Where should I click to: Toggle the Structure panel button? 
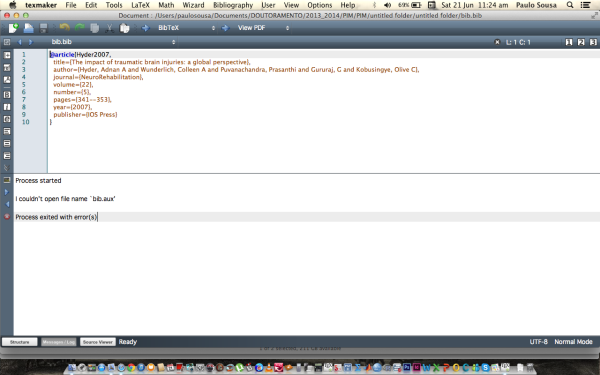click(x=20, y=342)
